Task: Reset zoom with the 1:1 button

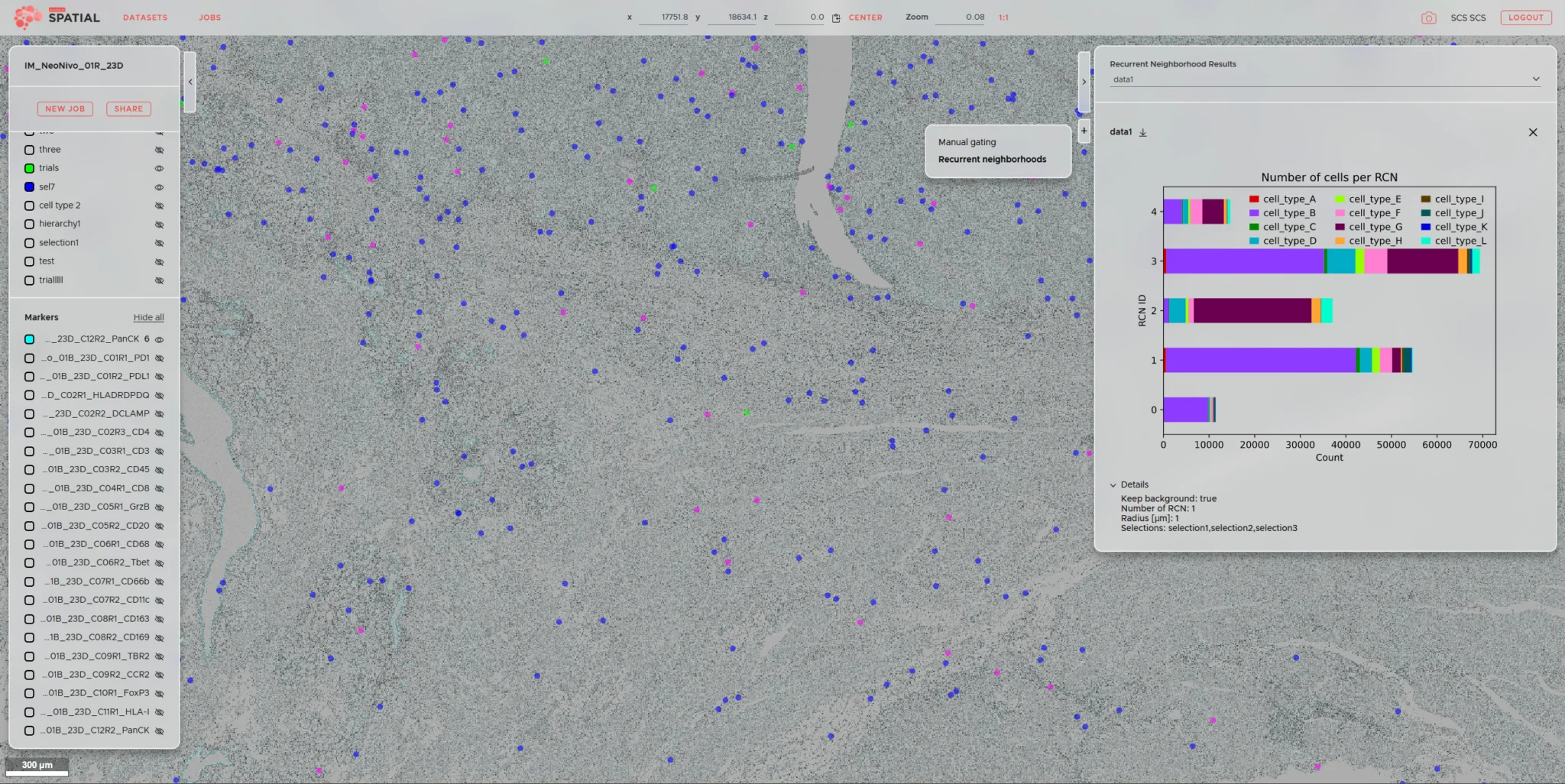Action: (1003, 18)
